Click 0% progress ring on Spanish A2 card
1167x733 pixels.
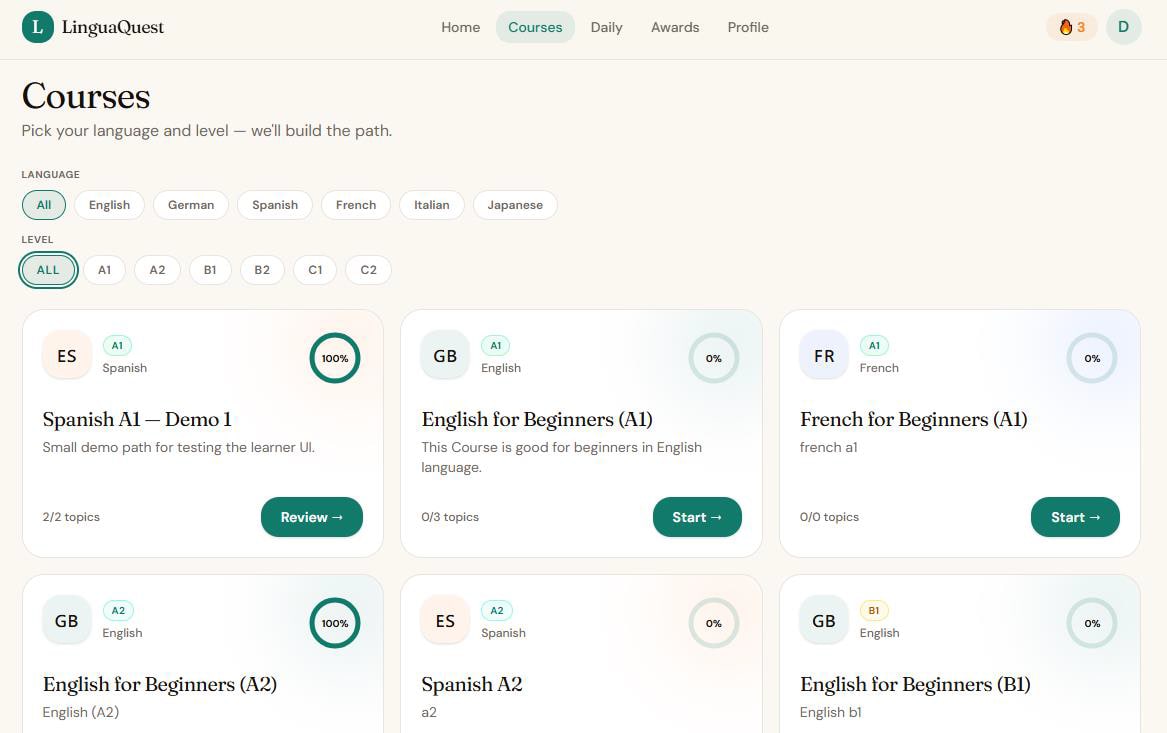click(714, 623)
